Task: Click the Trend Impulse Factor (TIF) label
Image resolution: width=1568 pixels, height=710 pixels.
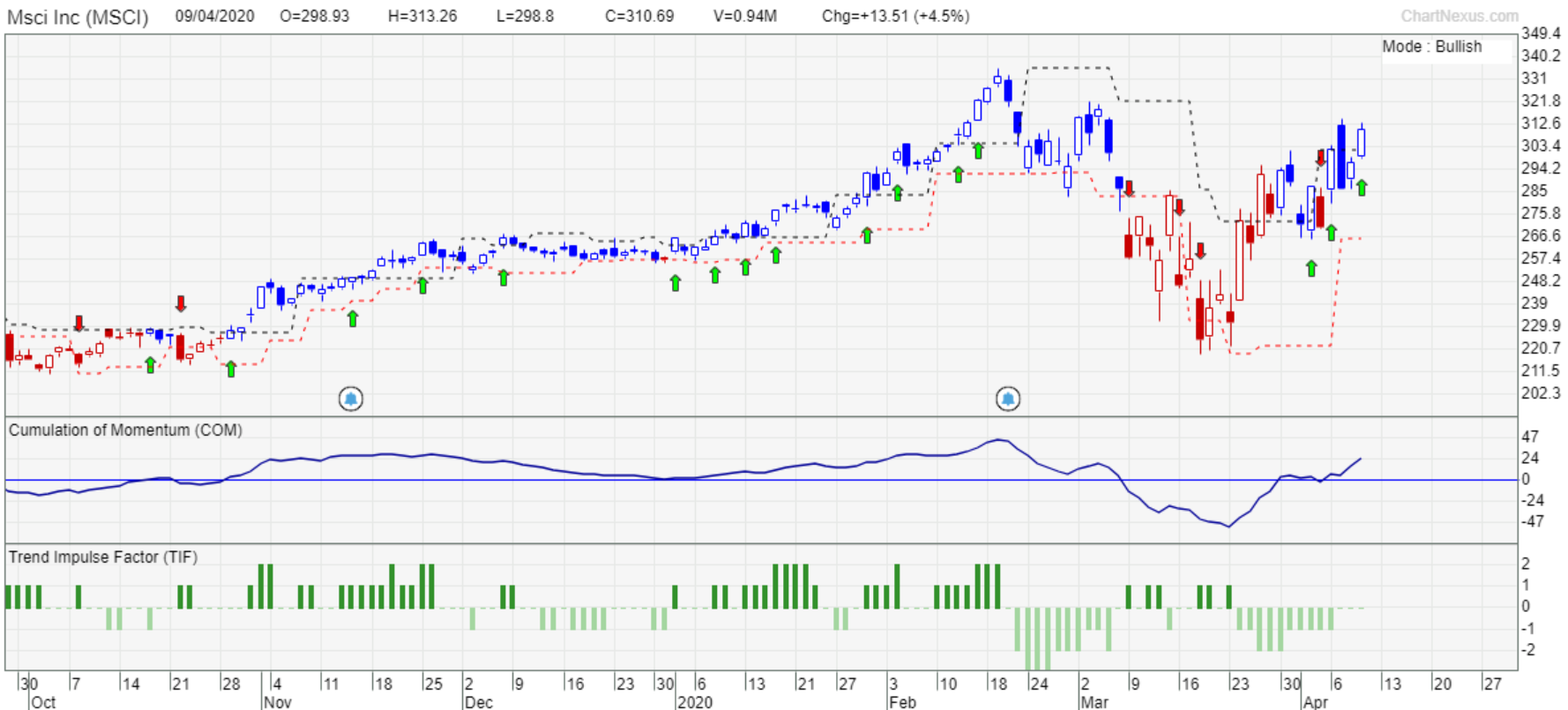Action: [103, 557]
